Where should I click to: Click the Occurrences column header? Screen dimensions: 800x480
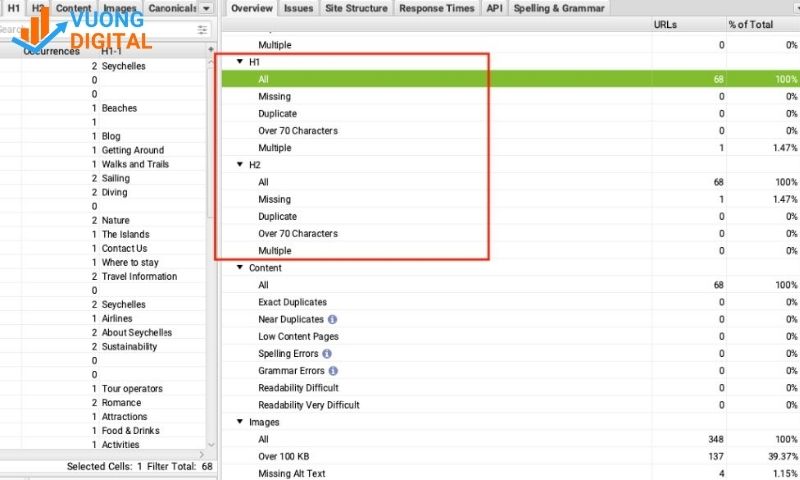pyautogui.click(x=51, y=51)
